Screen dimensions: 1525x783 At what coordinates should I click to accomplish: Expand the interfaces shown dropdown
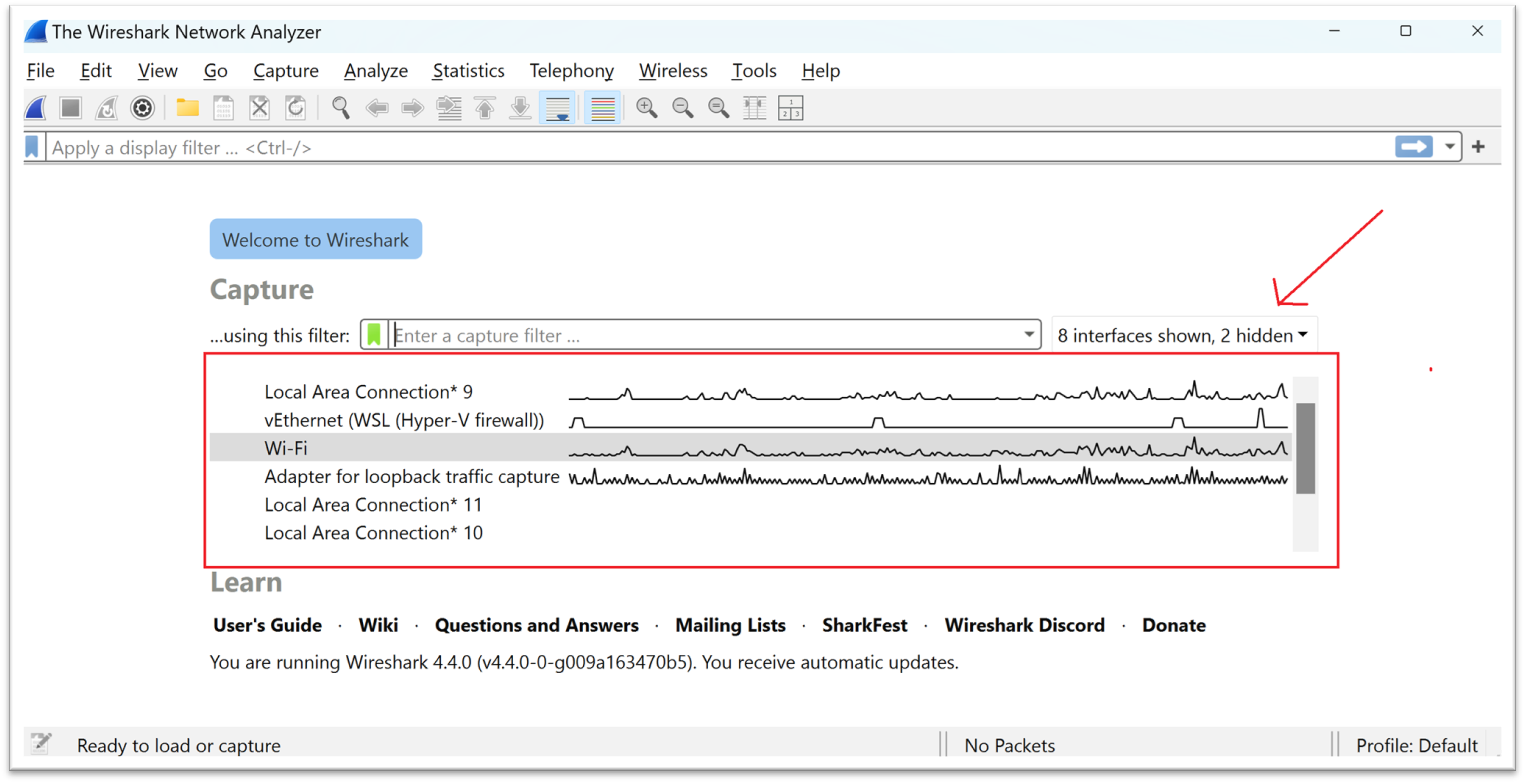1183,335
